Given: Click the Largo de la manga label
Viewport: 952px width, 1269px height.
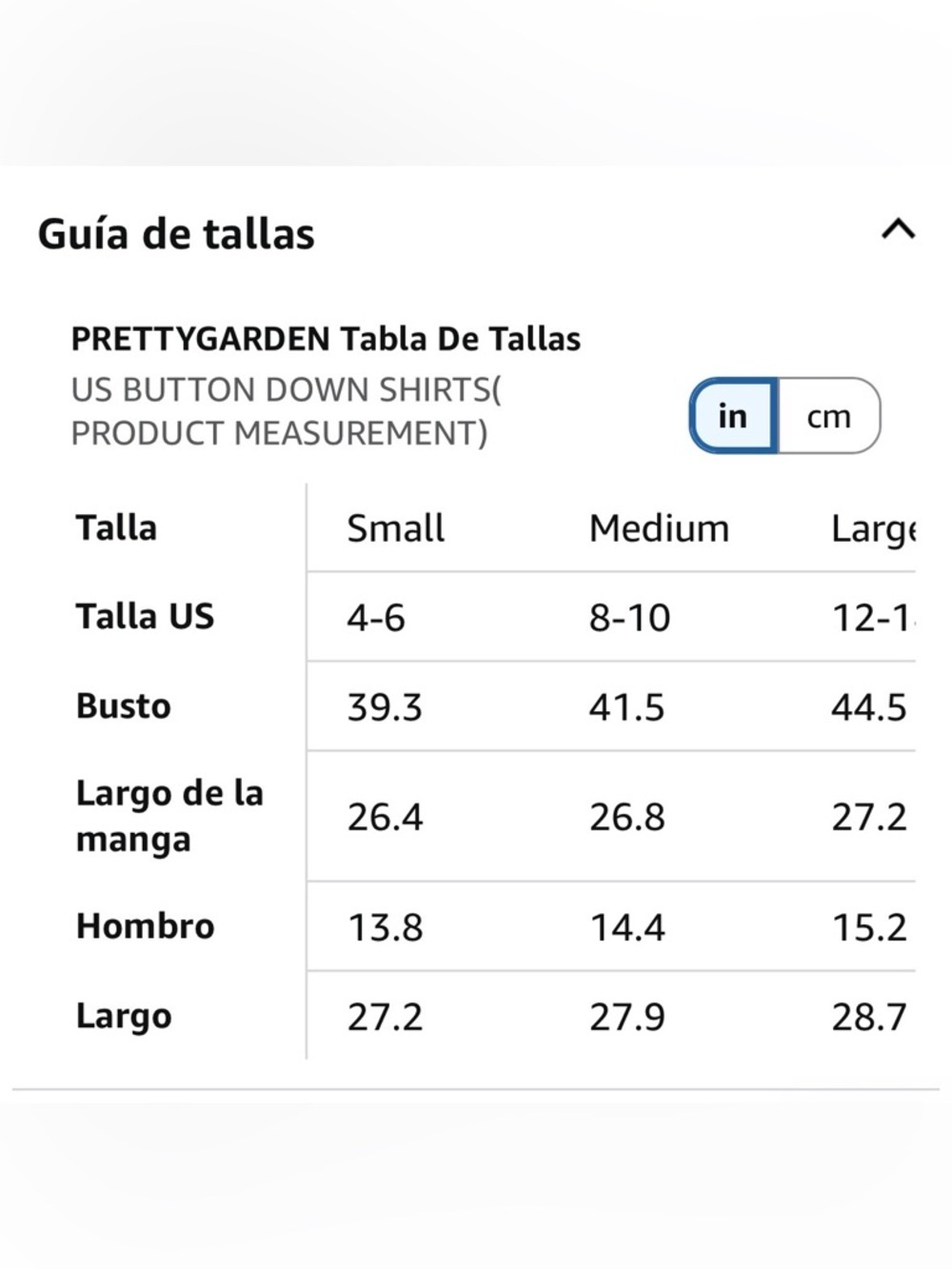Looking at the screenshot, I should (169, 816).
